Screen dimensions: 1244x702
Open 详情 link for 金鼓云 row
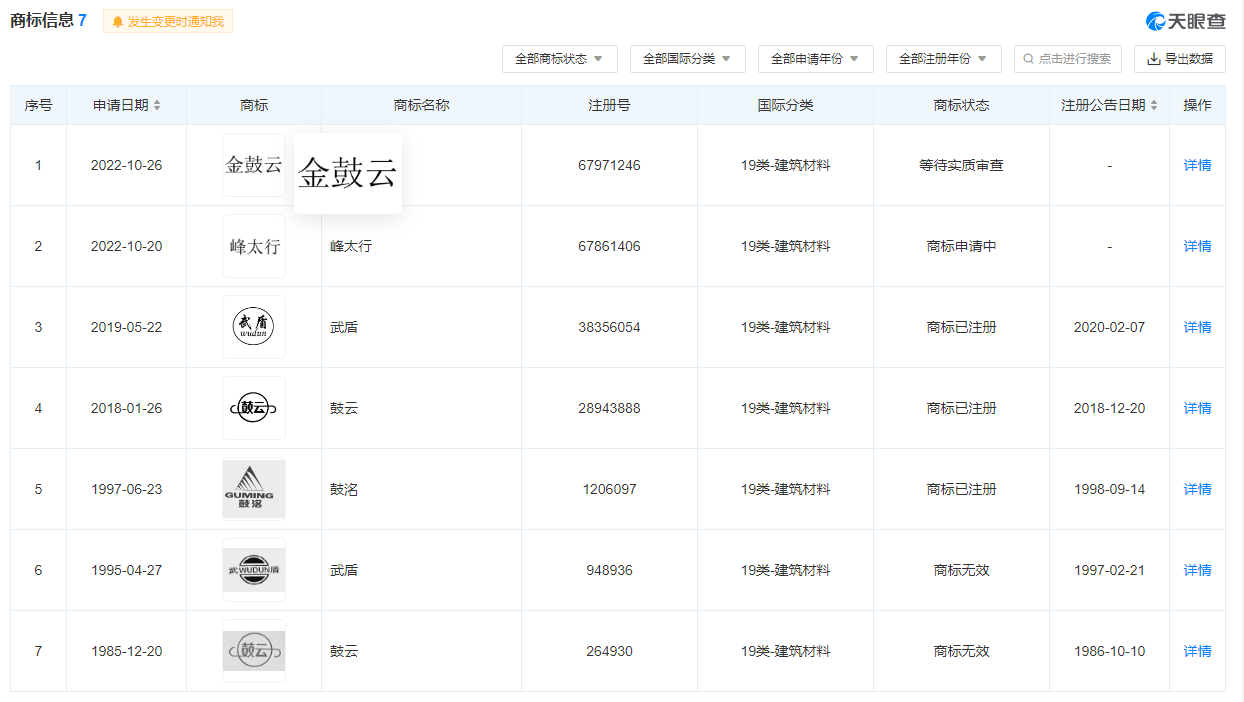1197,165
